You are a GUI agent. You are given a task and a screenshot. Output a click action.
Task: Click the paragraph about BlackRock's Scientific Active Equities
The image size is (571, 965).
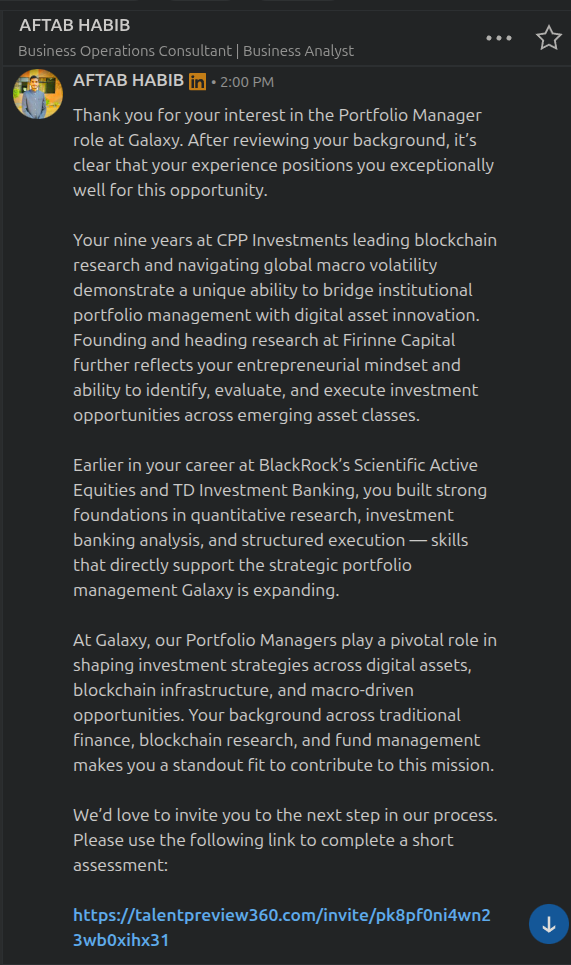tap(280, 527)
